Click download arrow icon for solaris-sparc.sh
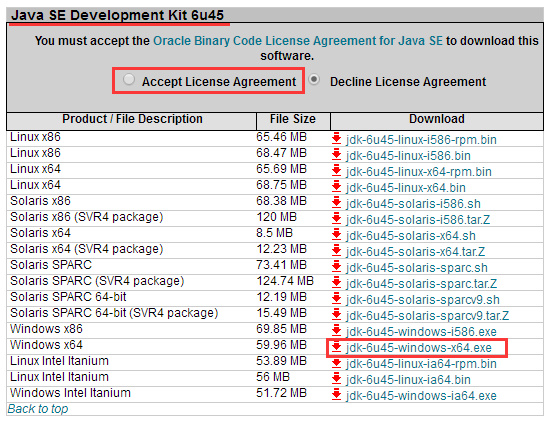Image resolution: width=550 pixels, height=421 pixels. (336, 266)
